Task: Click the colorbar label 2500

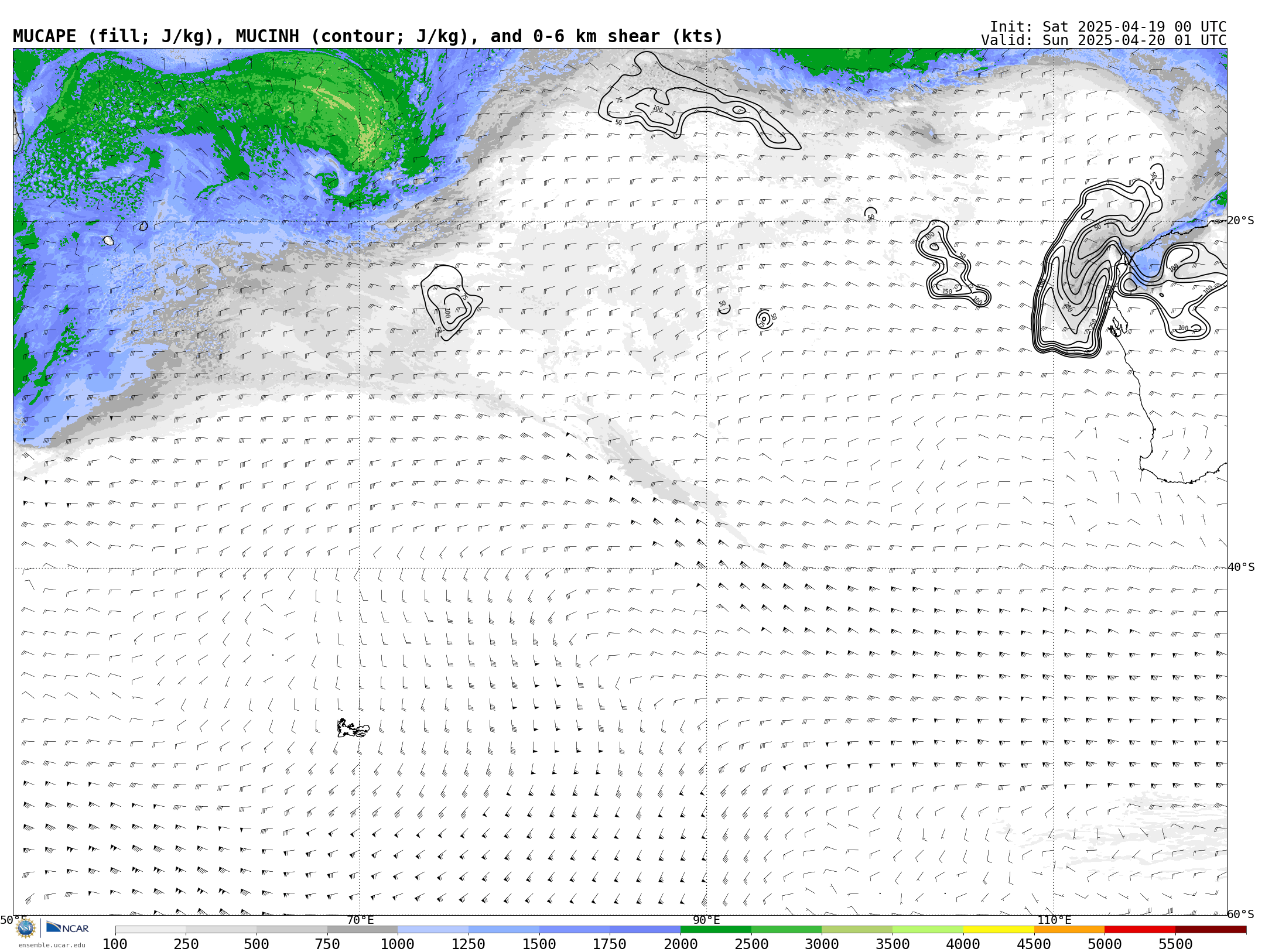Action: pos(751,944)
